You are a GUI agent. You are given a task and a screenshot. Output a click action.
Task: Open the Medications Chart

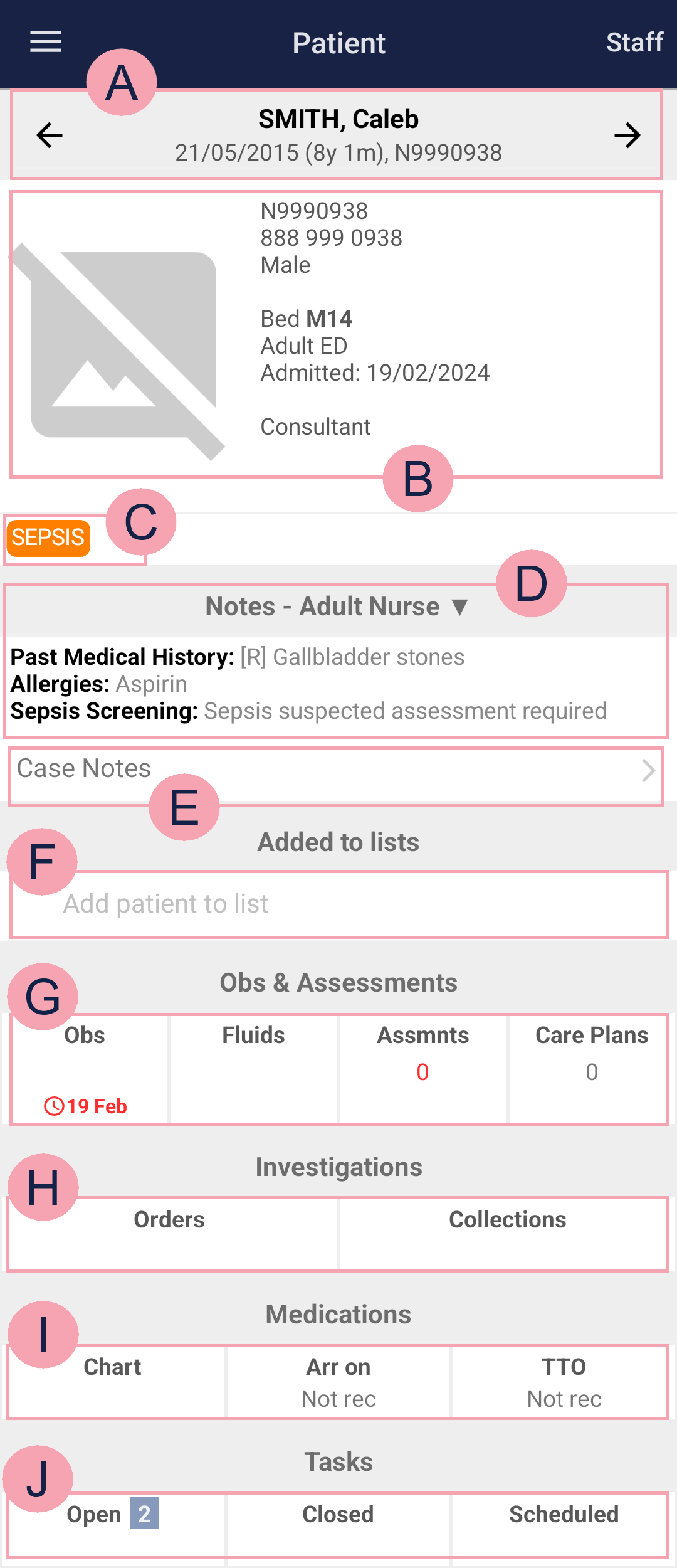click(x=113, y=1380)
